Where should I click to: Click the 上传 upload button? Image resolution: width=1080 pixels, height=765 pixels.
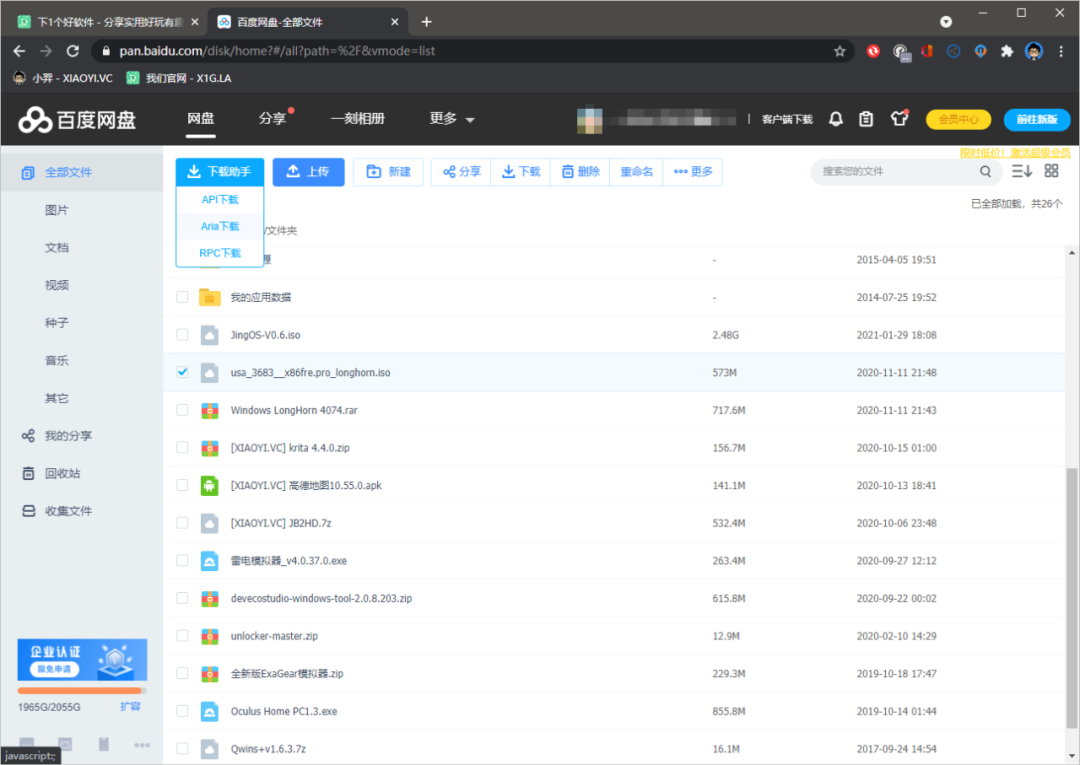click(x=308, y=172)
